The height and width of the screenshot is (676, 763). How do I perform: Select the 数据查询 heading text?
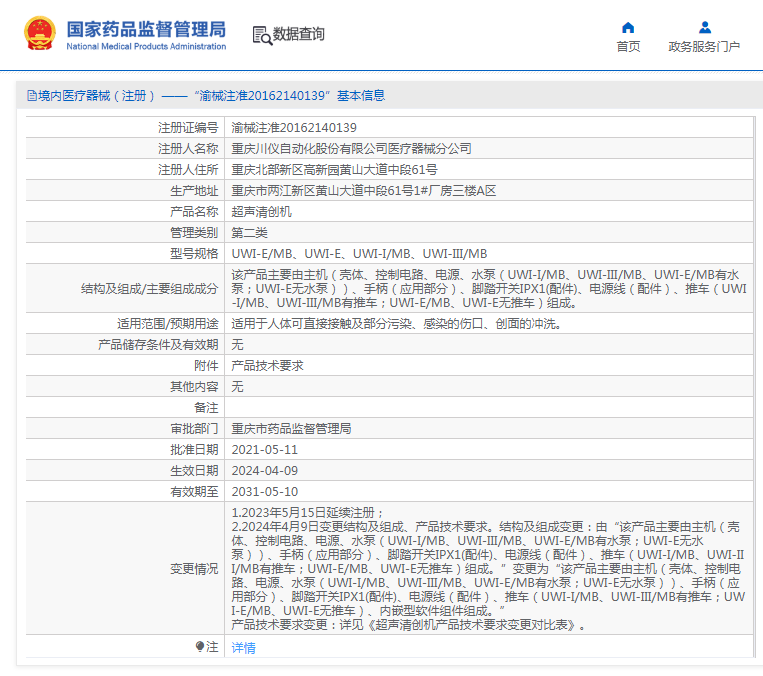(299, 35)
